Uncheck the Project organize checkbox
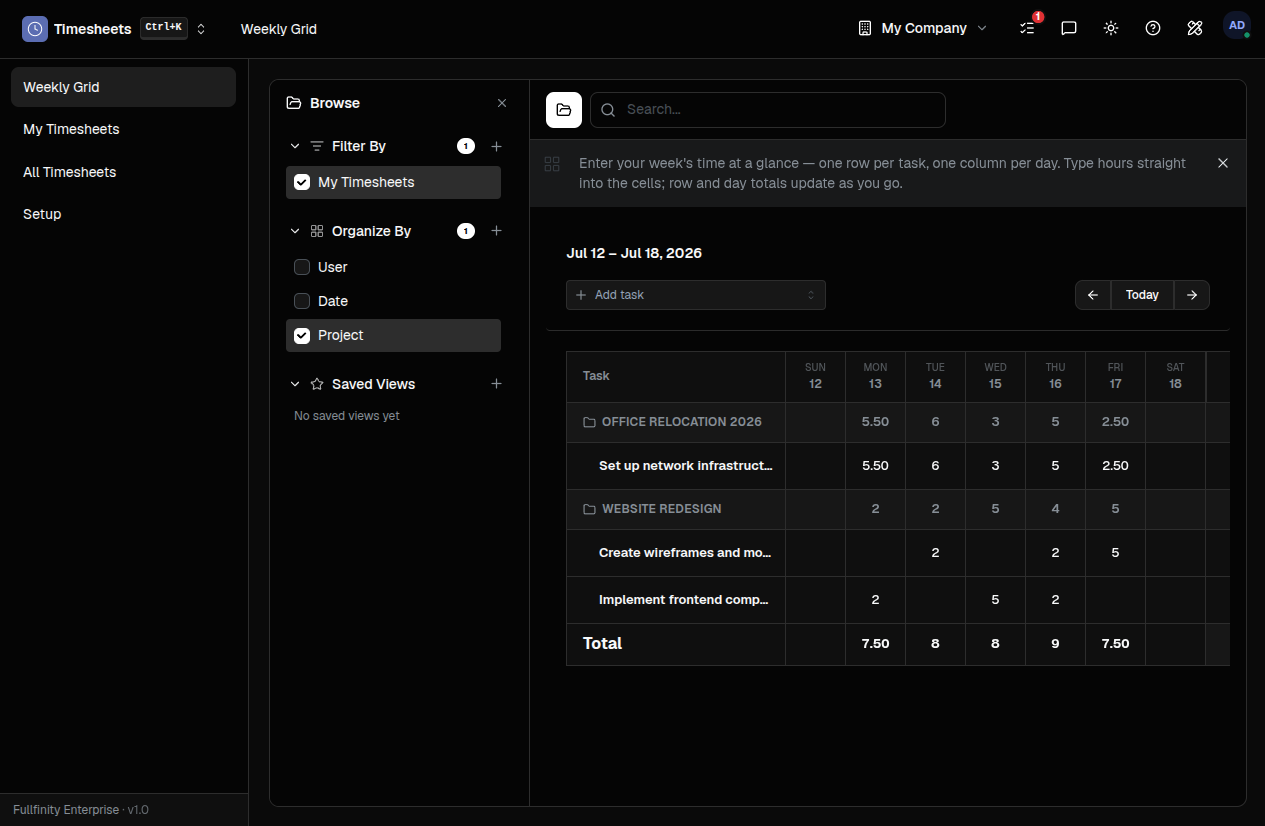1265x826 pixels. [302, 335]
